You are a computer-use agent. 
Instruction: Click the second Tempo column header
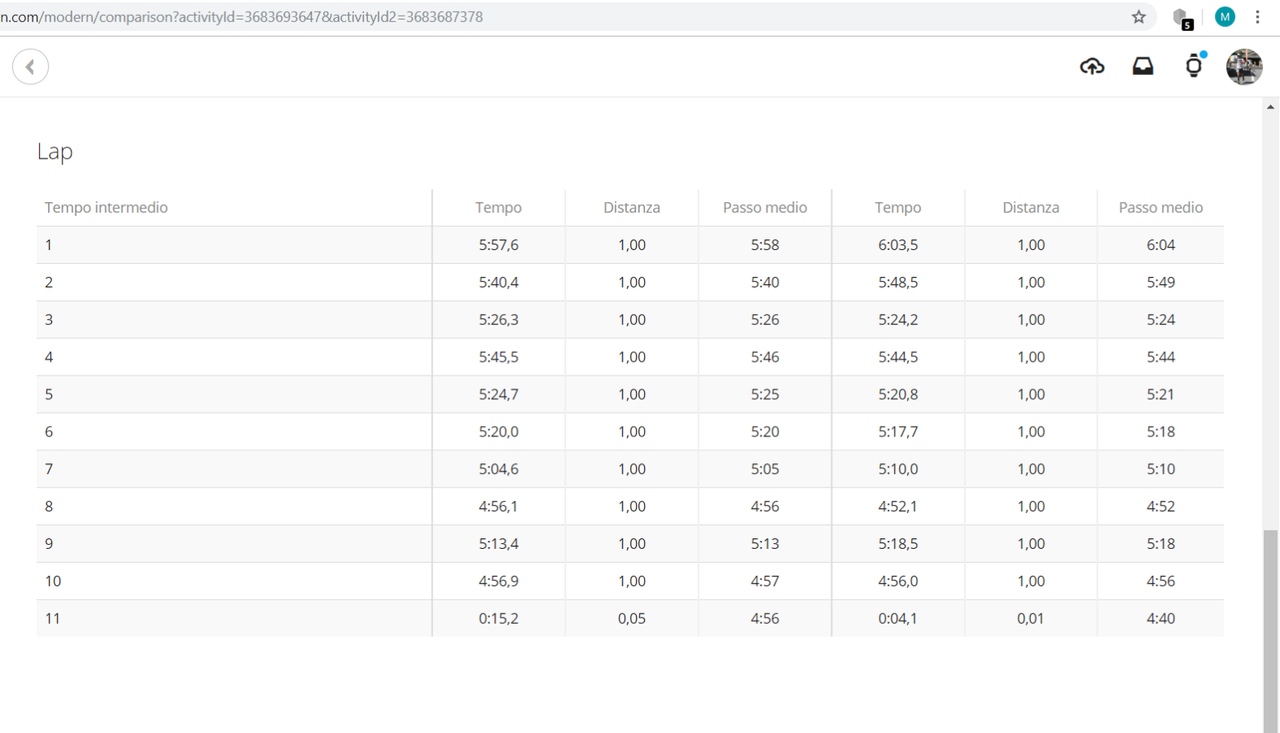[x=897, y=207]
